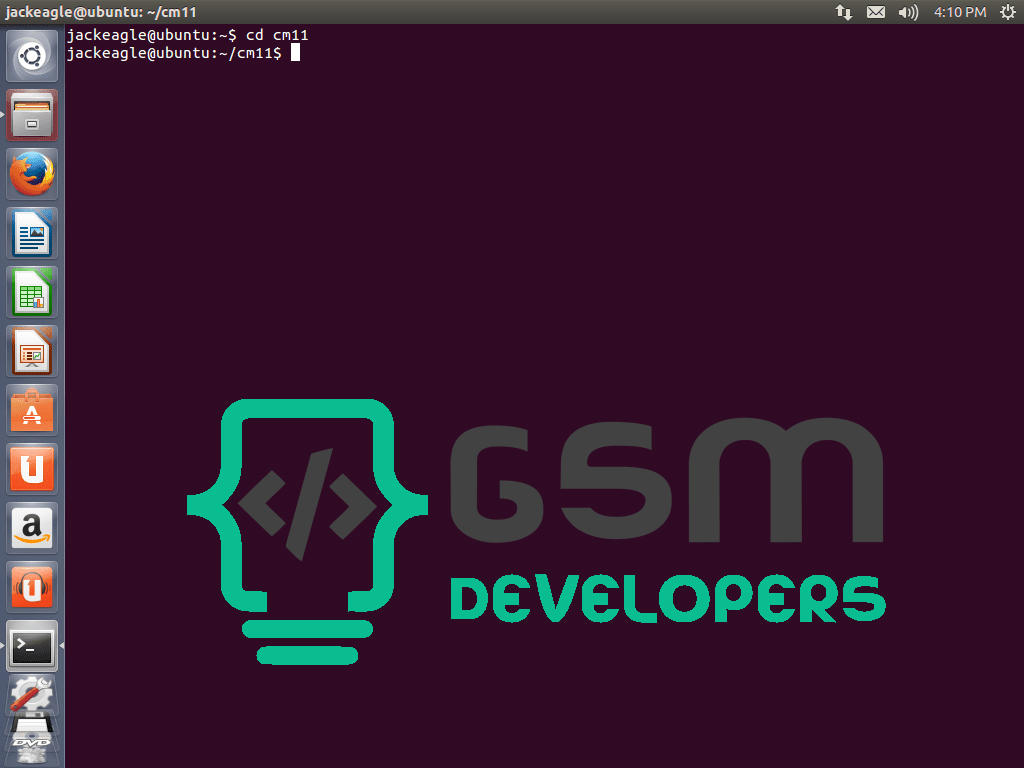Click the 'cd cm11' command text

click(277, 35)
